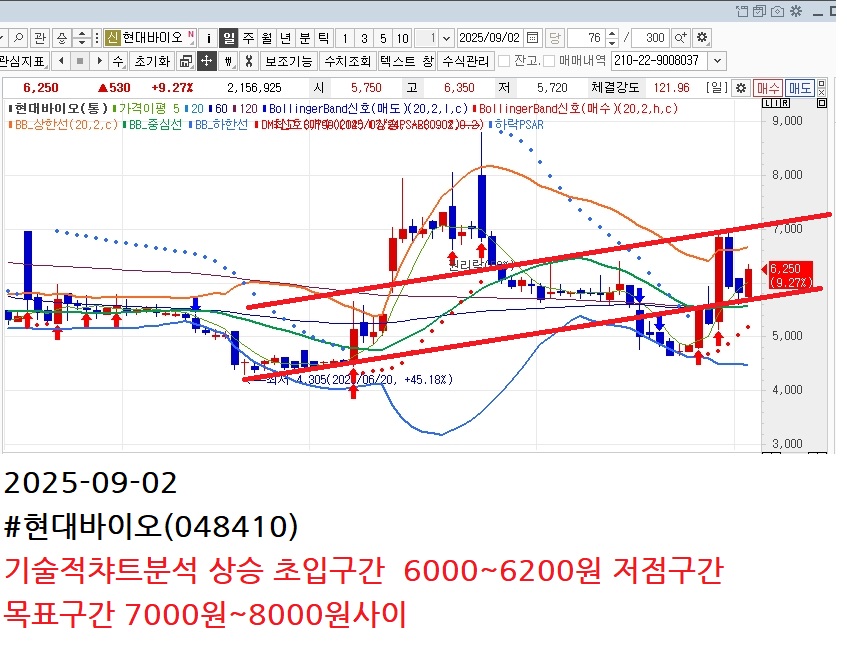Switch to minute 분 chart
This screenshot has height=647, width=847.
[305, 38]
